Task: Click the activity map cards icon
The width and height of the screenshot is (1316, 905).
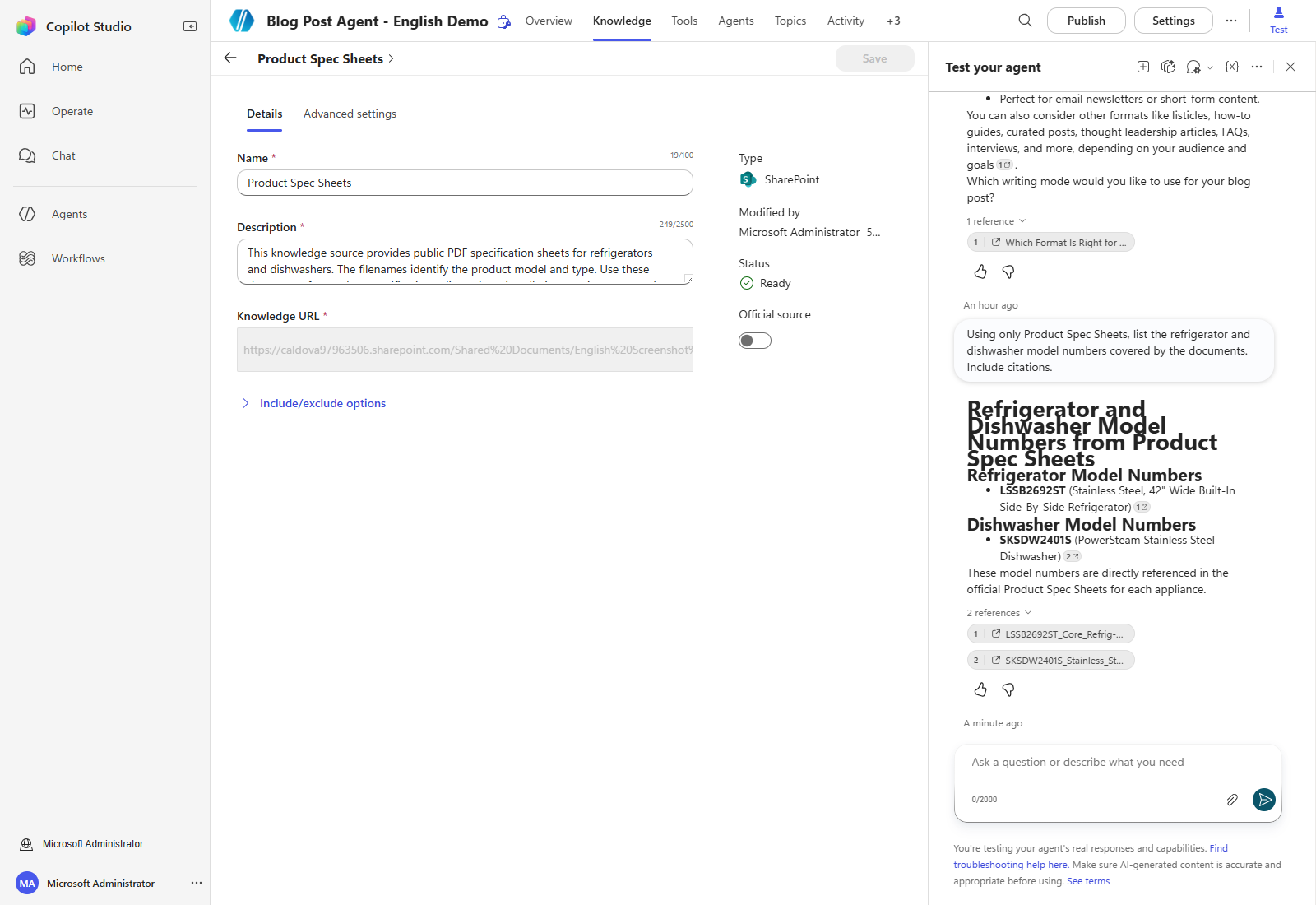Action: (x=1168, y=67)
